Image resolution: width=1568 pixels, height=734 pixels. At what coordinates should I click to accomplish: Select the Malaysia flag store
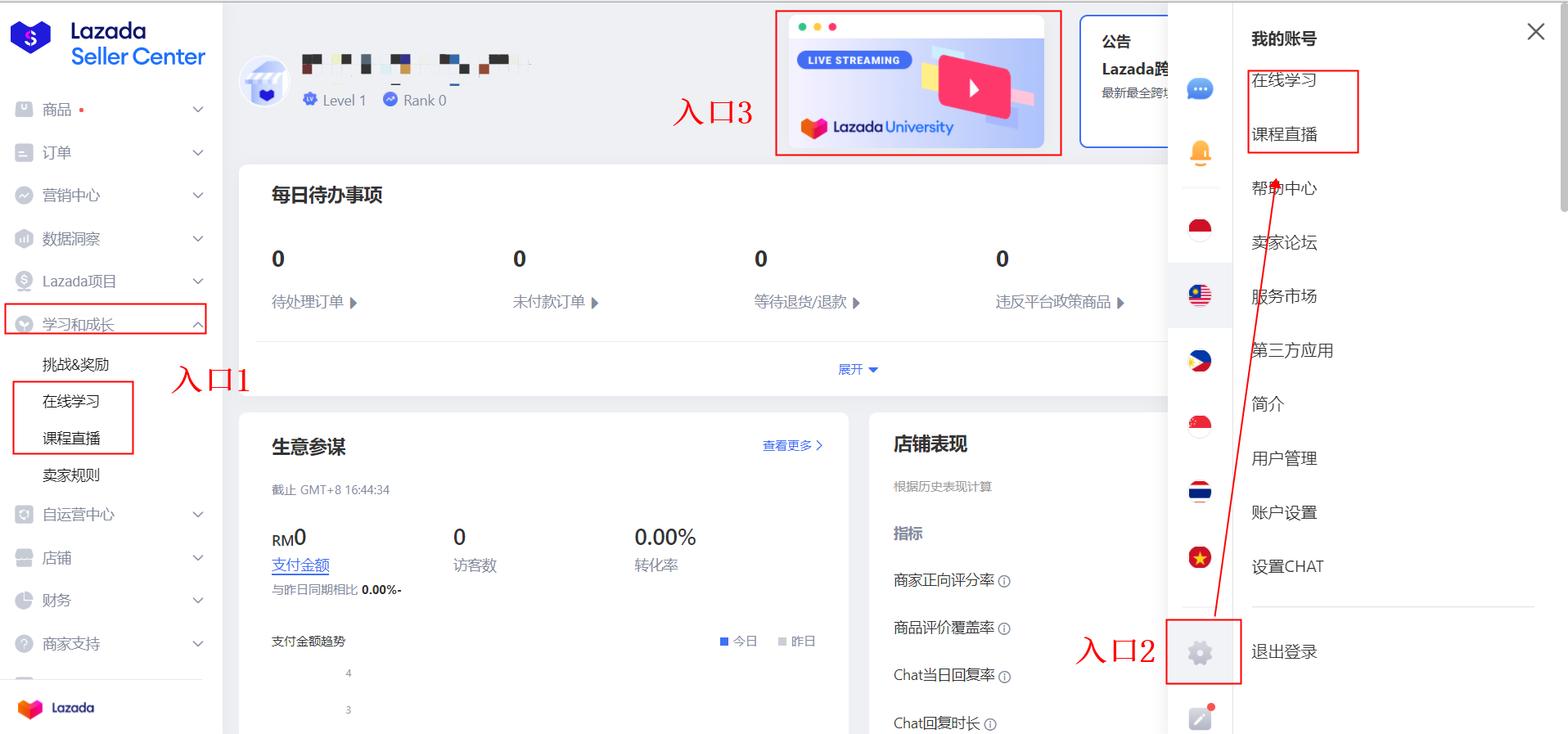tap(1200, 295)
